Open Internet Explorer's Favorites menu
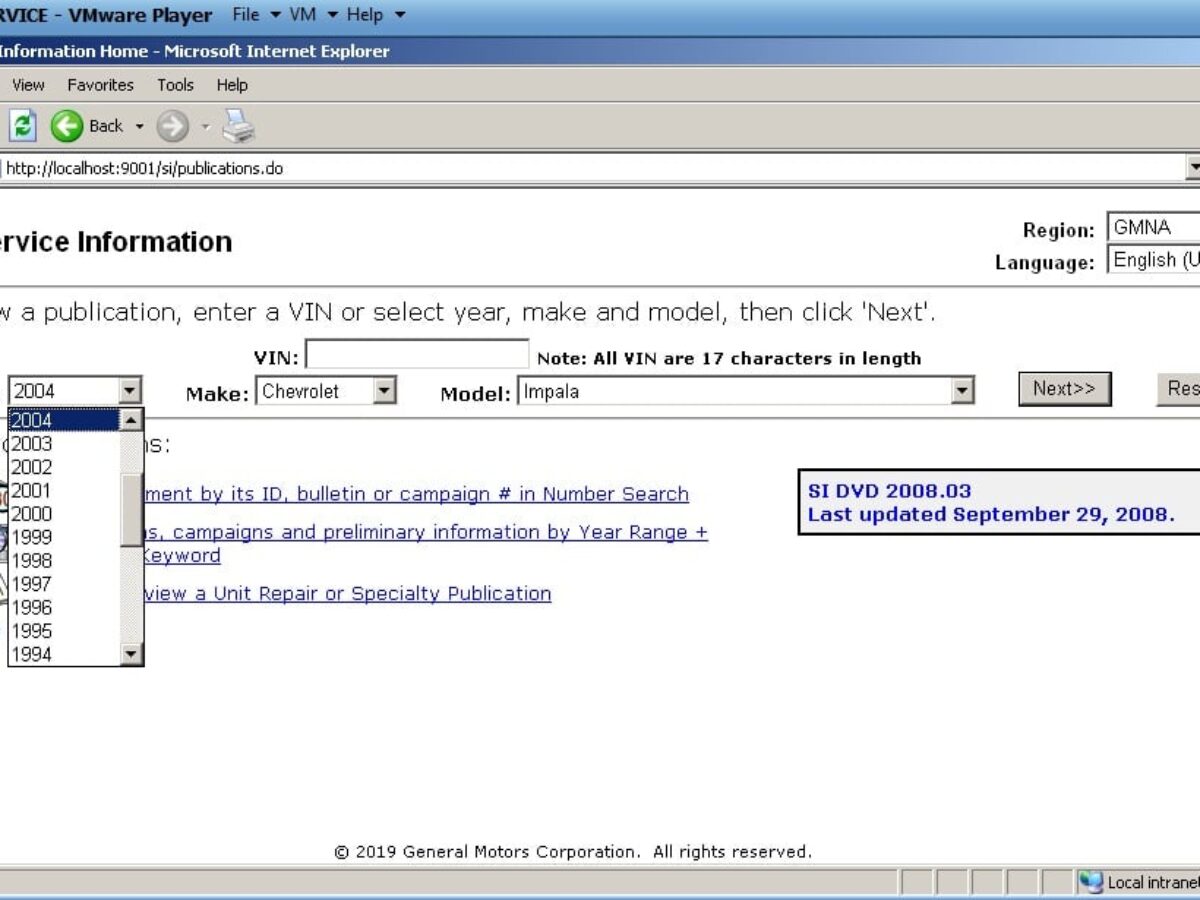1200x900 pixels. pos(100,85)
